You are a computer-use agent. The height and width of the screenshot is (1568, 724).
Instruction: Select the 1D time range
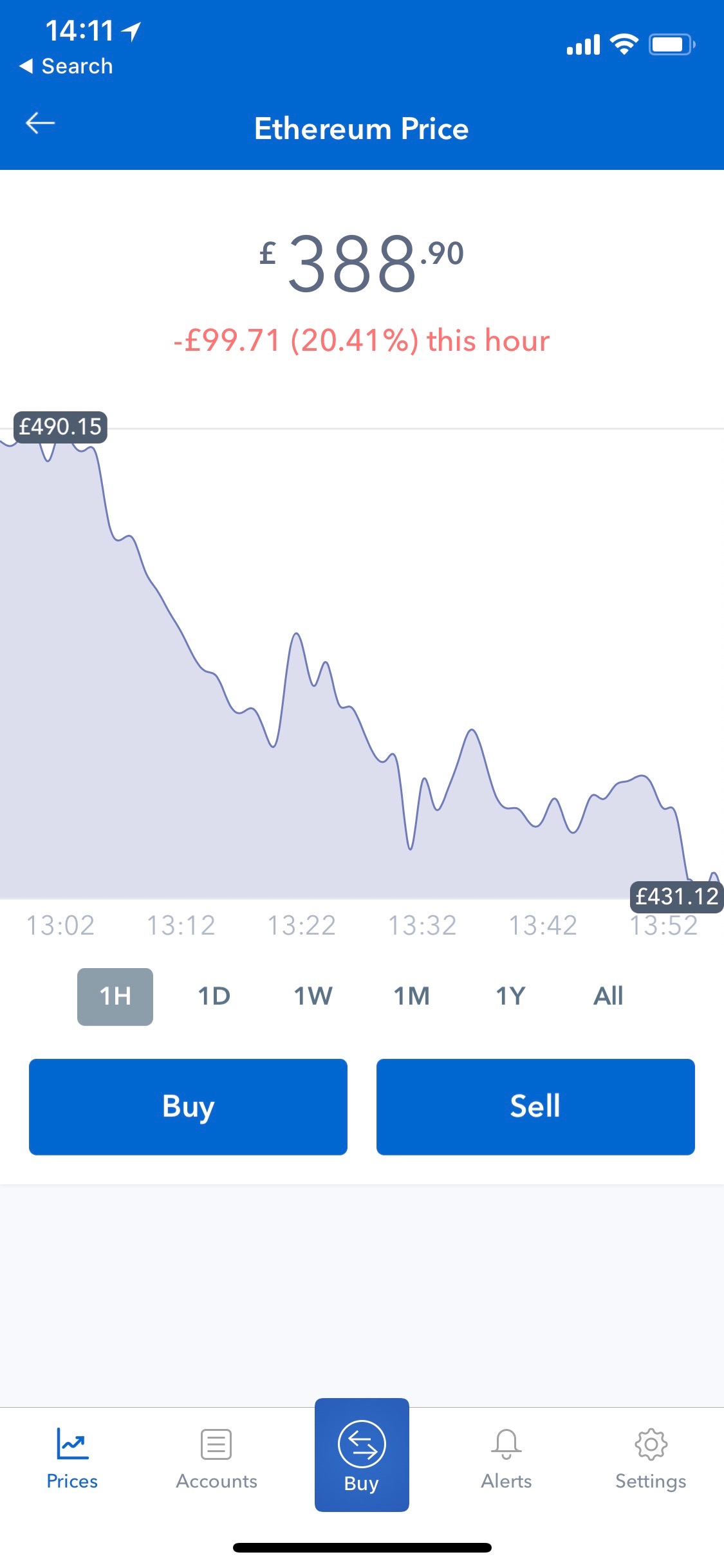click(214, 996)
